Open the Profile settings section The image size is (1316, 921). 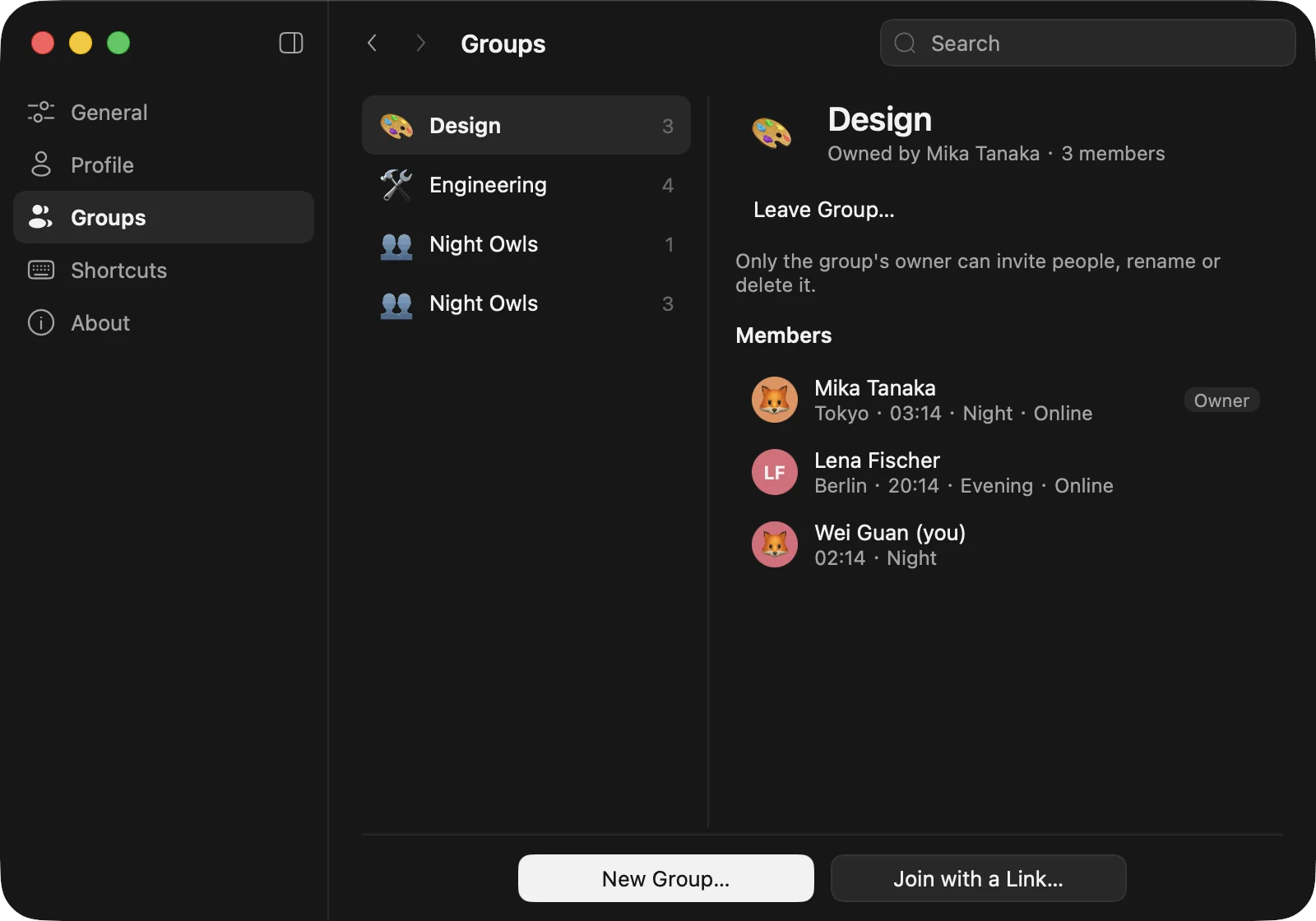[x=164, y=164]
